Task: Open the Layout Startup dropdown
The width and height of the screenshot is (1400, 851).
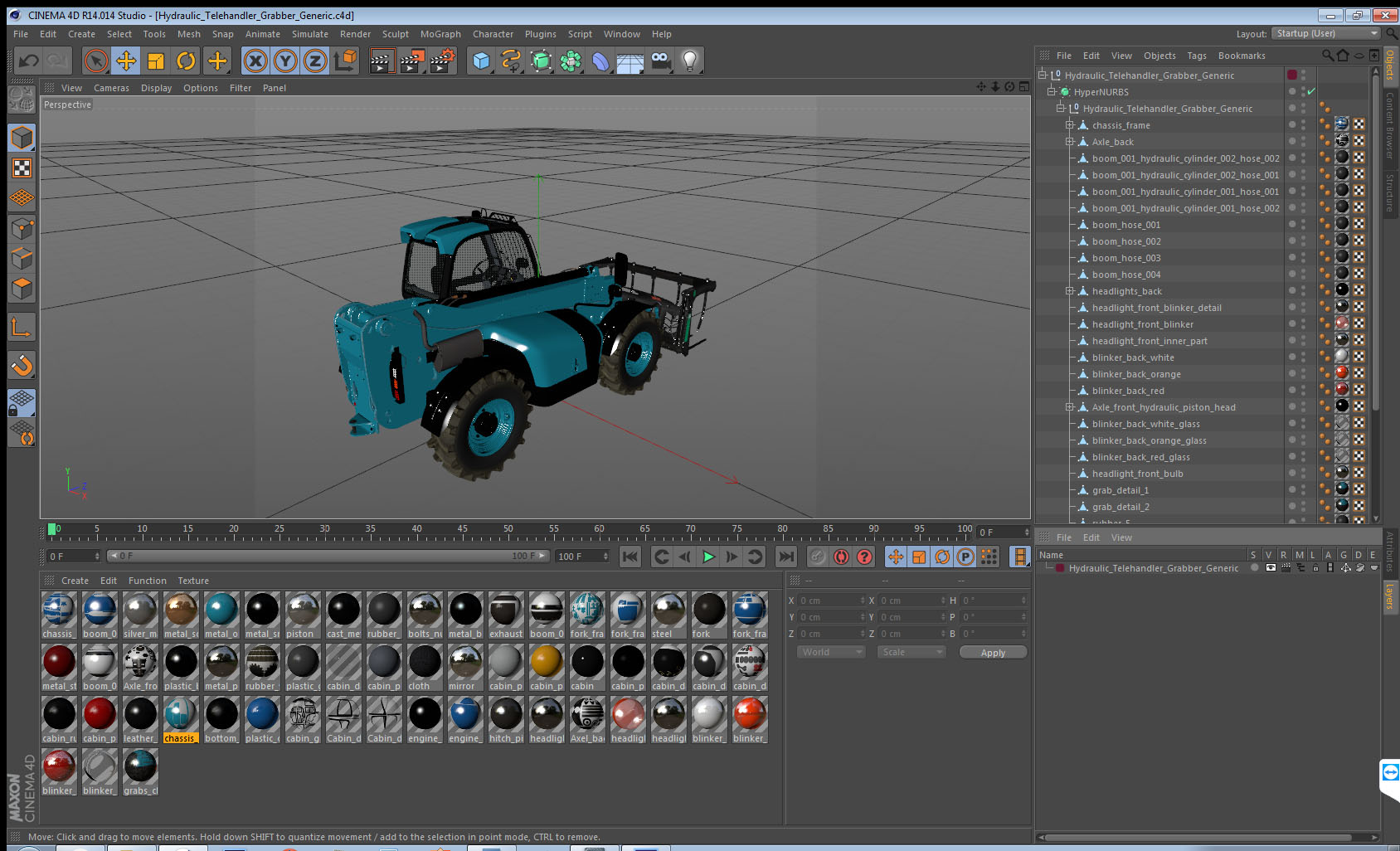Action: [1326, 33]
